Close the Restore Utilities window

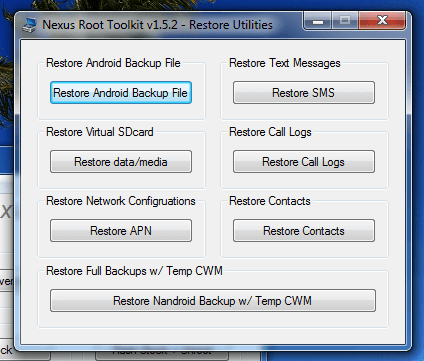coord(382,21)
